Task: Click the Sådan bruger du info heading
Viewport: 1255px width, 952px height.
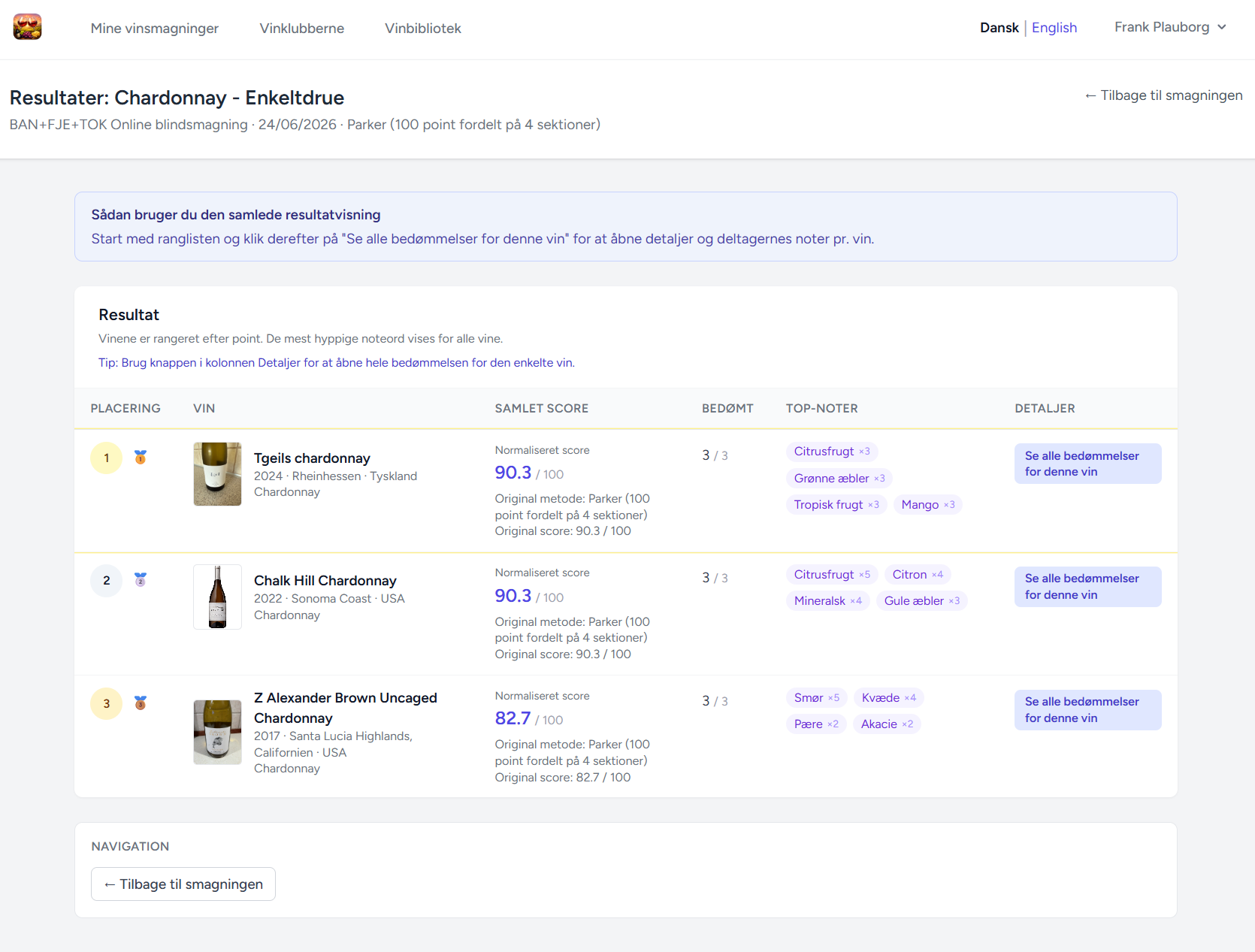Action: pos(236,215)
